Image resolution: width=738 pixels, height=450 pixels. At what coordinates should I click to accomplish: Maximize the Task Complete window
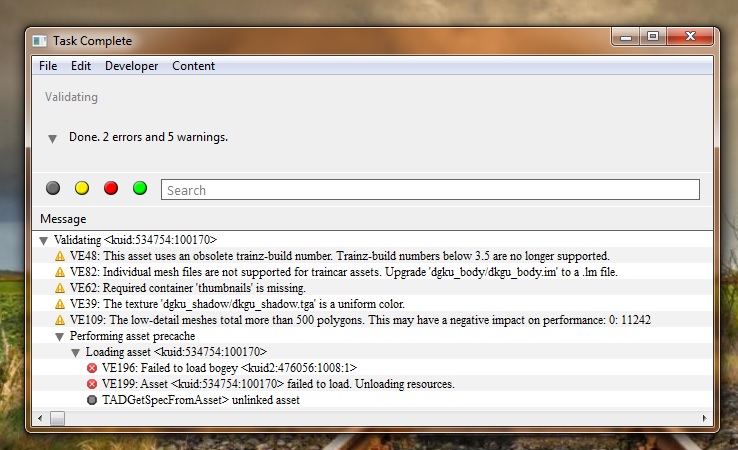point(653,37)
